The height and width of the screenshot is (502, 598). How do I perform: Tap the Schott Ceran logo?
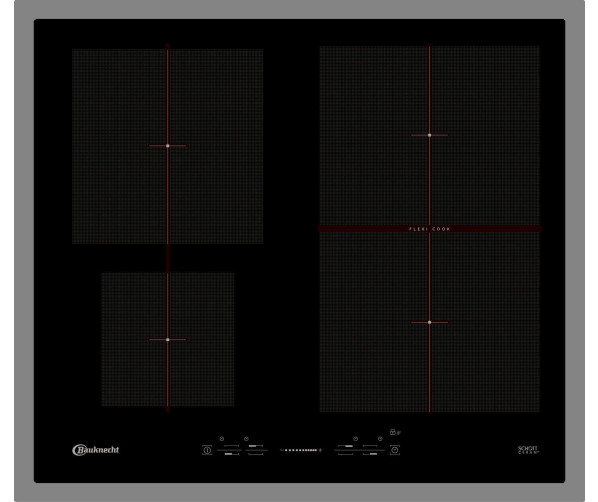click(528, 450)
